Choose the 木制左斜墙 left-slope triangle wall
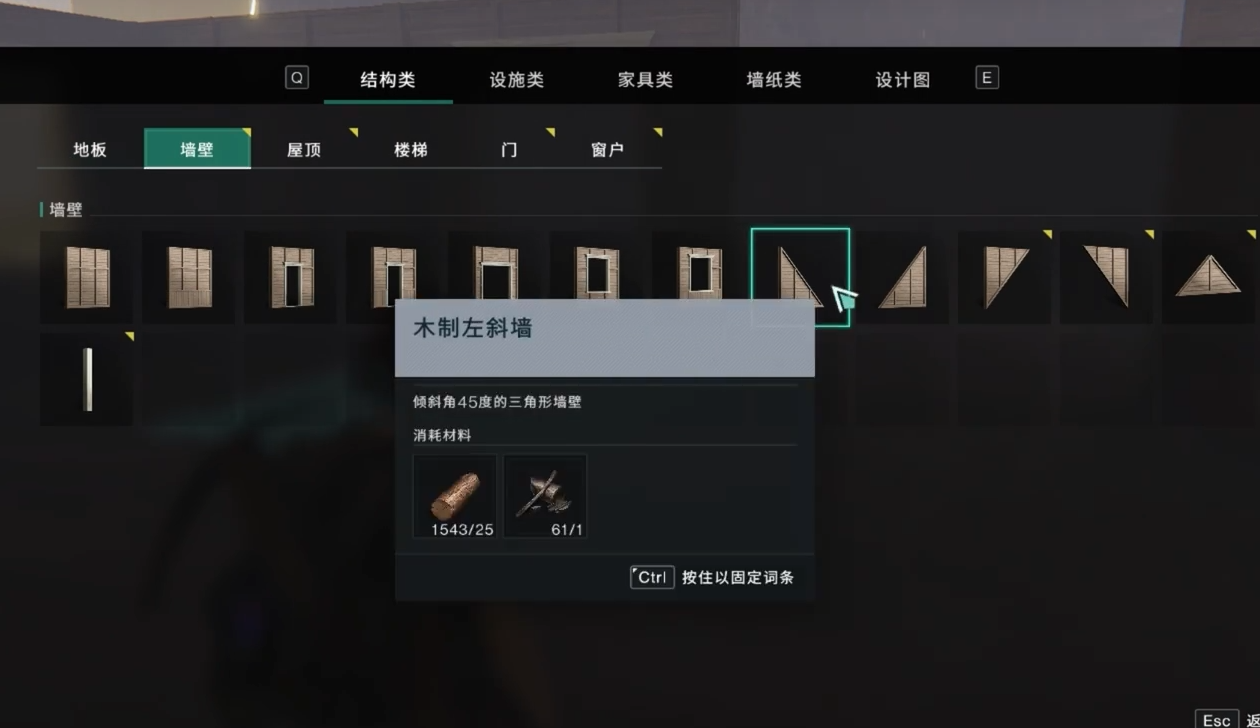 pos(800,277)
